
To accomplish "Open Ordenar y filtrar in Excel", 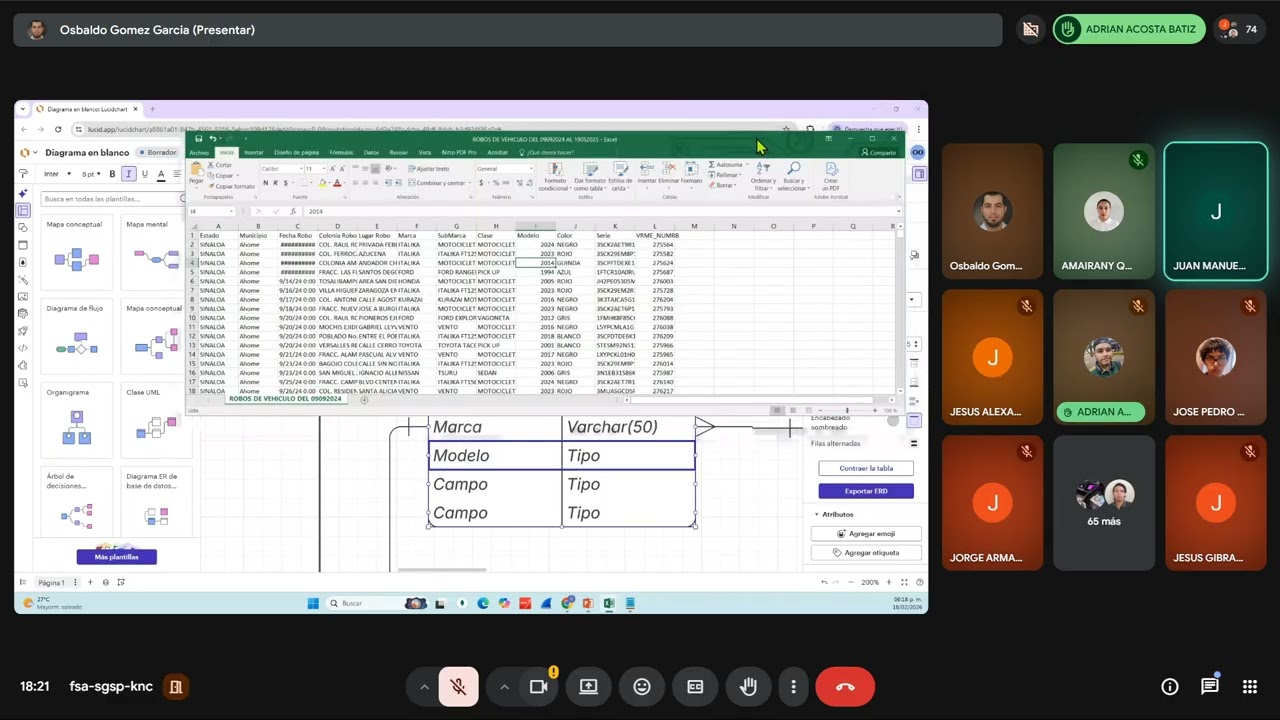I will 763,177.
